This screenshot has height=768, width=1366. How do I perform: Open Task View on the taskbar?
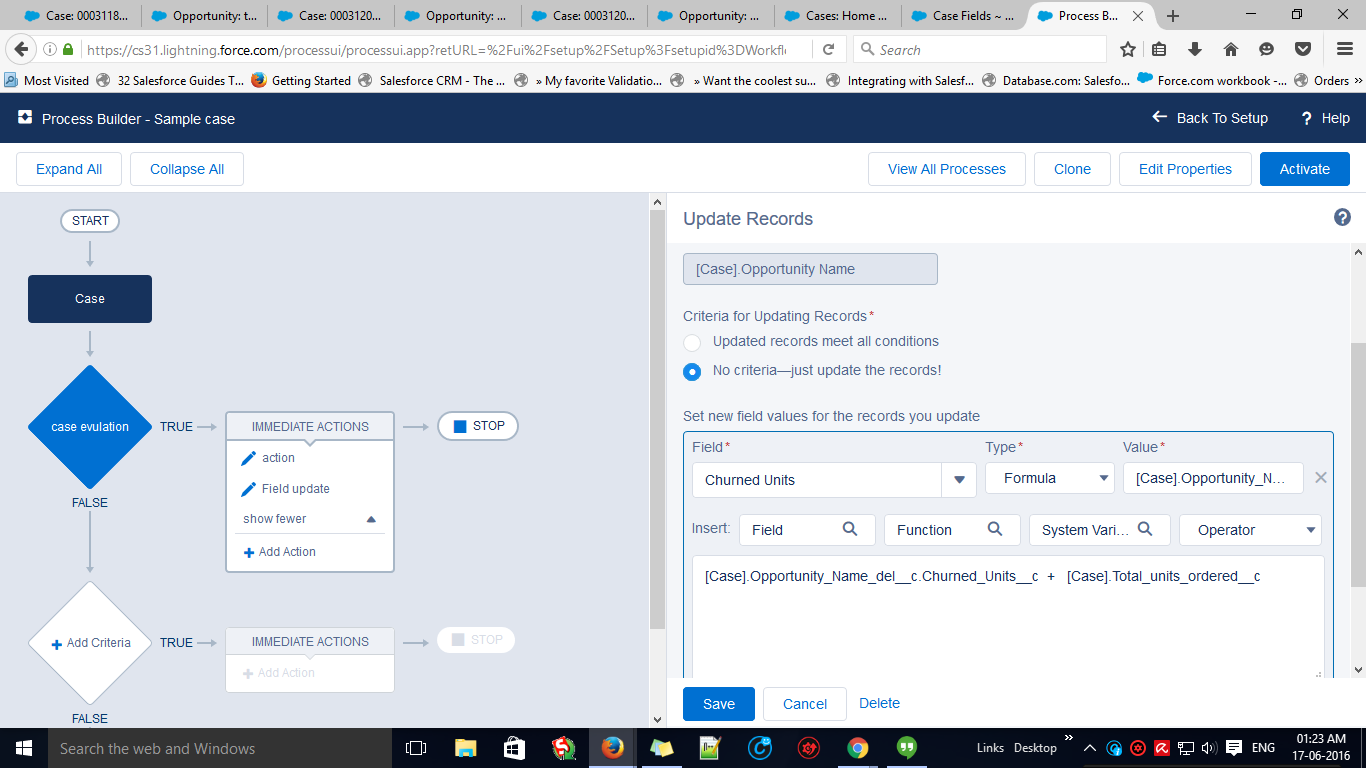(x=416, y=748)
